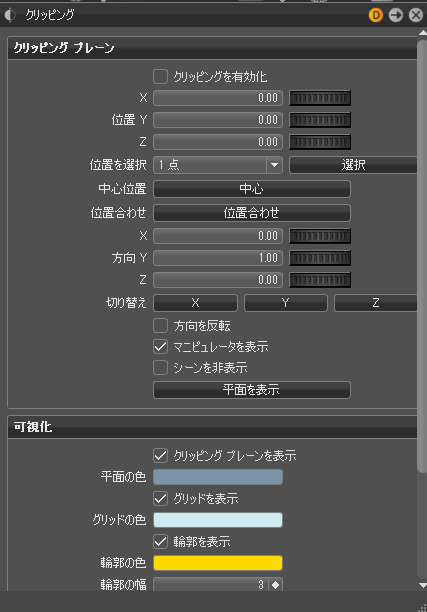Screen dimensions: 427x612
Task: Click the scrollbar down arrow
Action: [x=422, y=585]
